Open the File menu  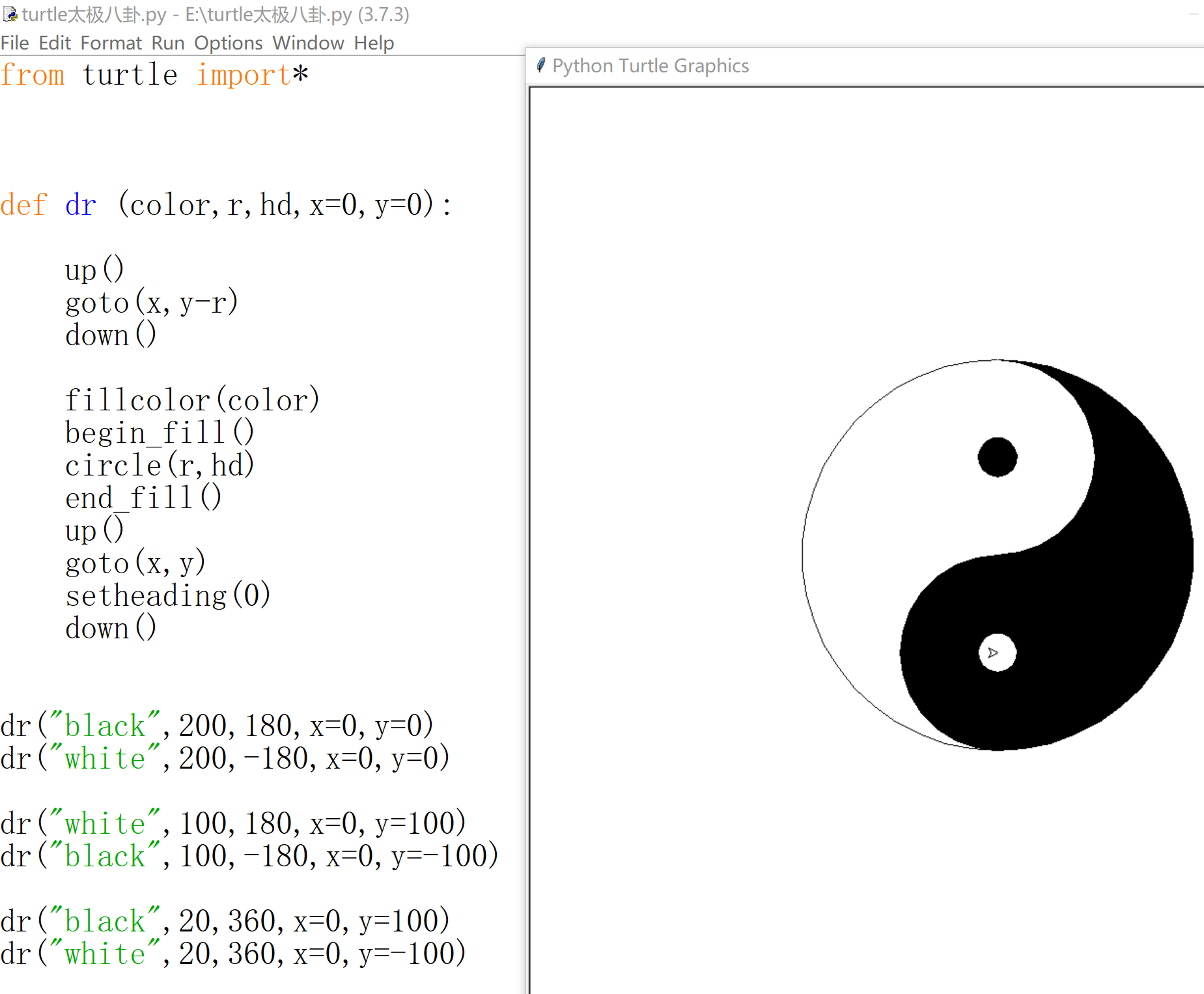click(x=15, y=43)
